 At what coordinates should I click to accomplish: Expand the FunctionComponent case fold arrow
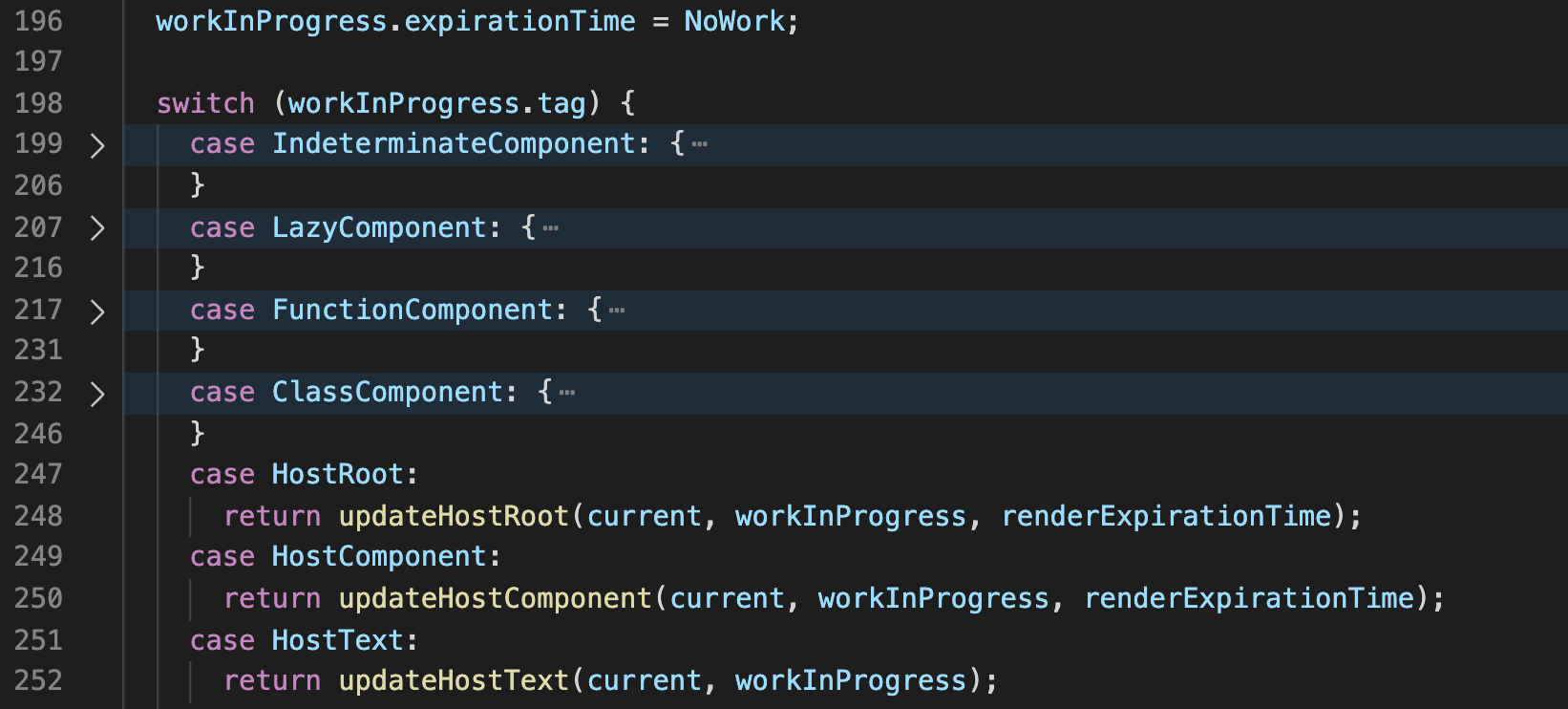tap(96, 311)
